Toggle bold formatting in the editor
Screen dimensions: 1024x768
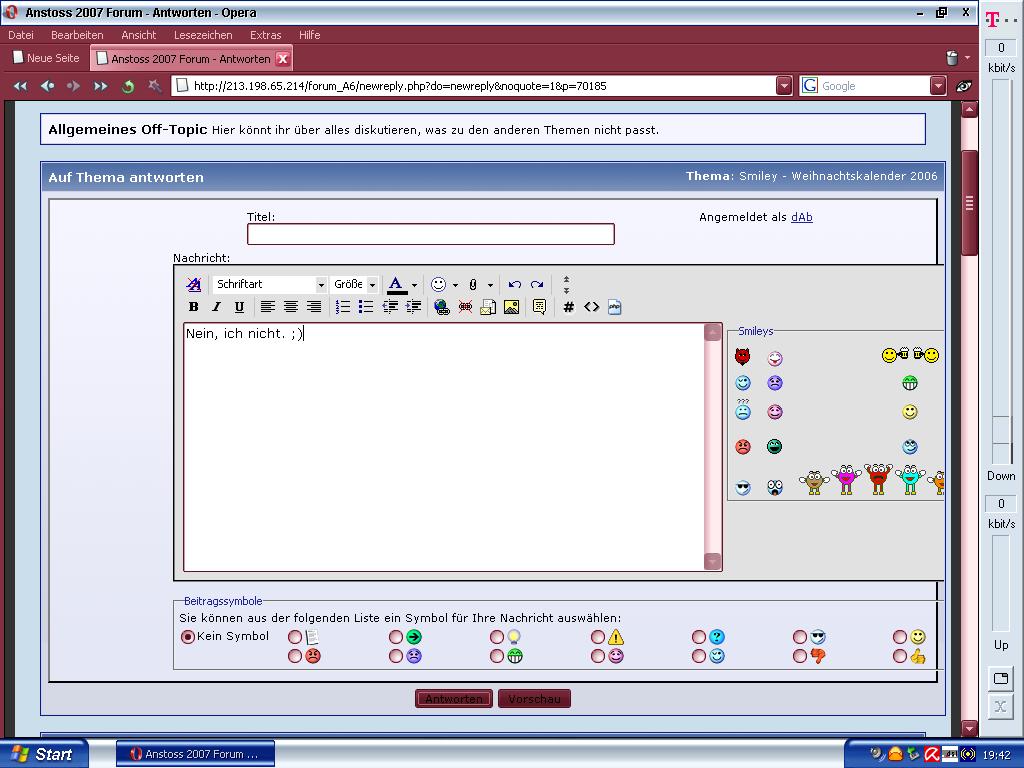pos(193,307)
